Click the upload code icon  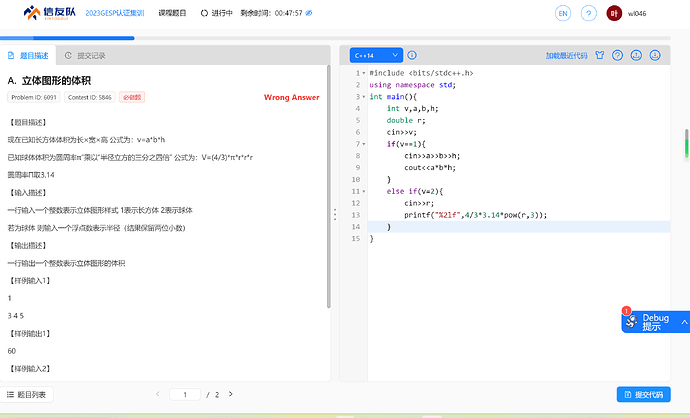[636, 55]
